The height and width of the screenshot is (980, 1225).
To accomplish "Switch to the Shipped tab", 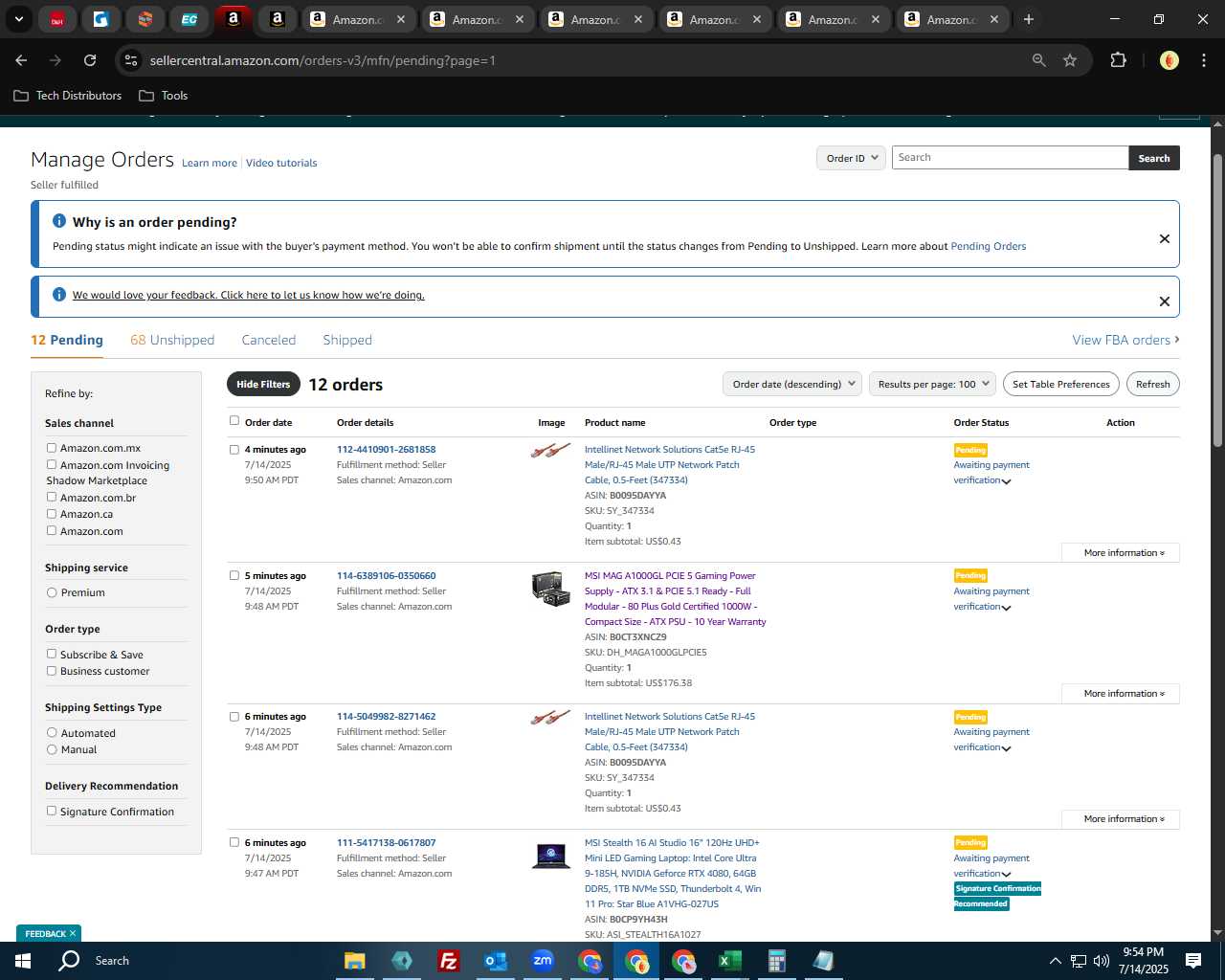I will coord(347,340).
